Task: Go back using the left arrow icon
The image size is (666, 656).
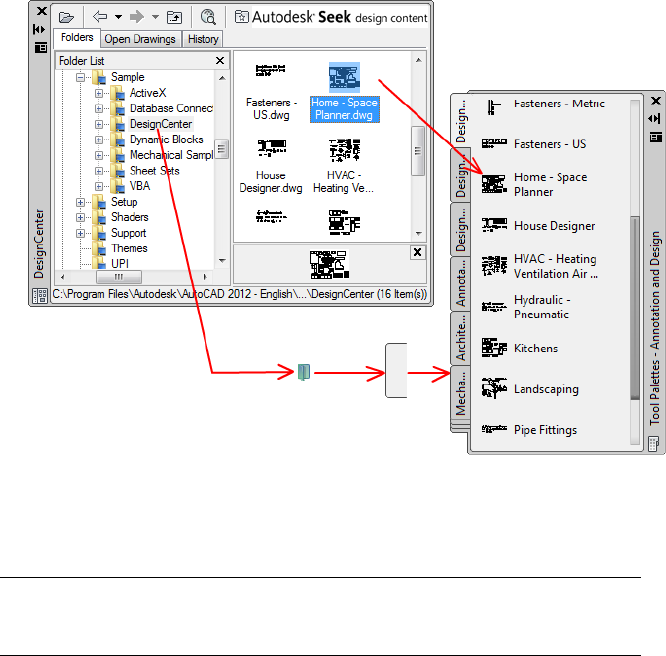Action: (100, 17)
